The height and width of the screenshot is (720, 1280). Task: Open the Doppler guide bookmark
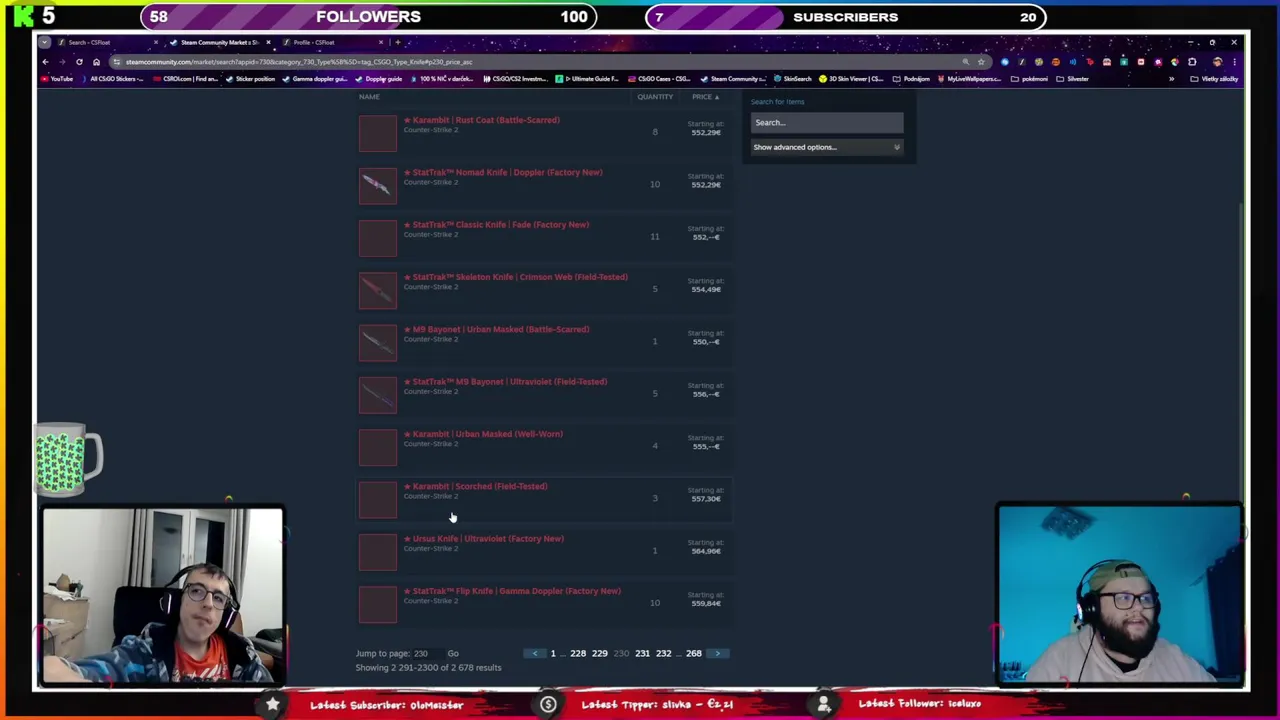[x=380, y=79]
